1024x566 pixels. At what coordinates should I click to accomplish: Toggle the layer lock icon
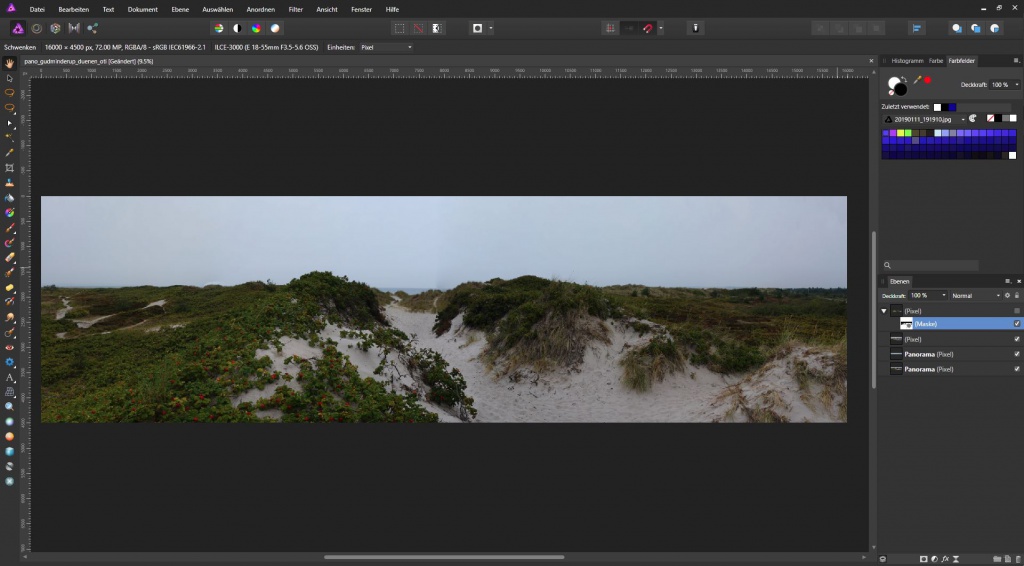click(1017, 296)
